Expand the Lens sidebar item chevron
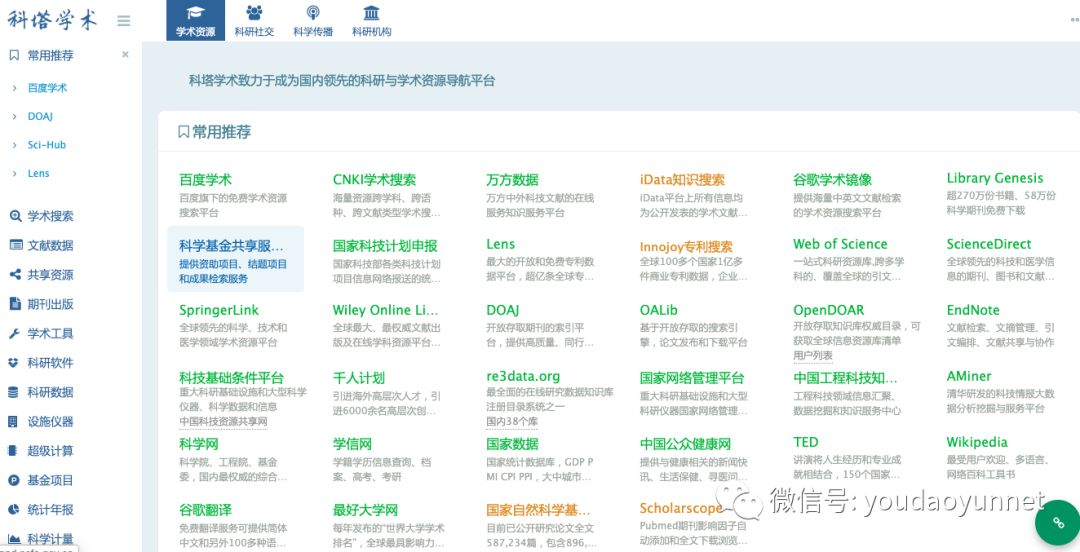The height and width of the screenshot is (552, 1080). [14, 173]
